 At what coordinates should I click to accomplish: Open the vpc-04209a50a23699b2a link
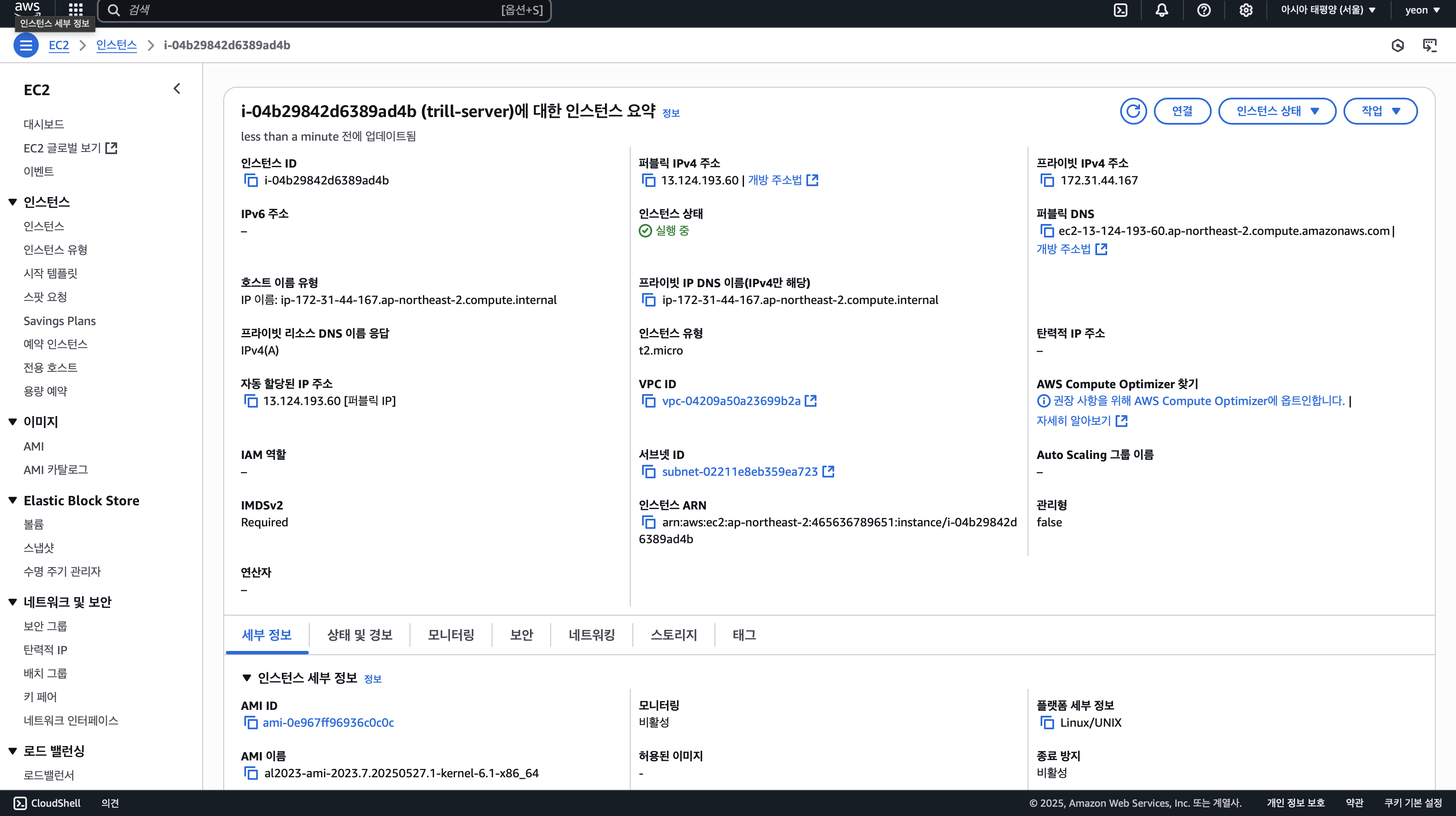[x=731, y=401]
